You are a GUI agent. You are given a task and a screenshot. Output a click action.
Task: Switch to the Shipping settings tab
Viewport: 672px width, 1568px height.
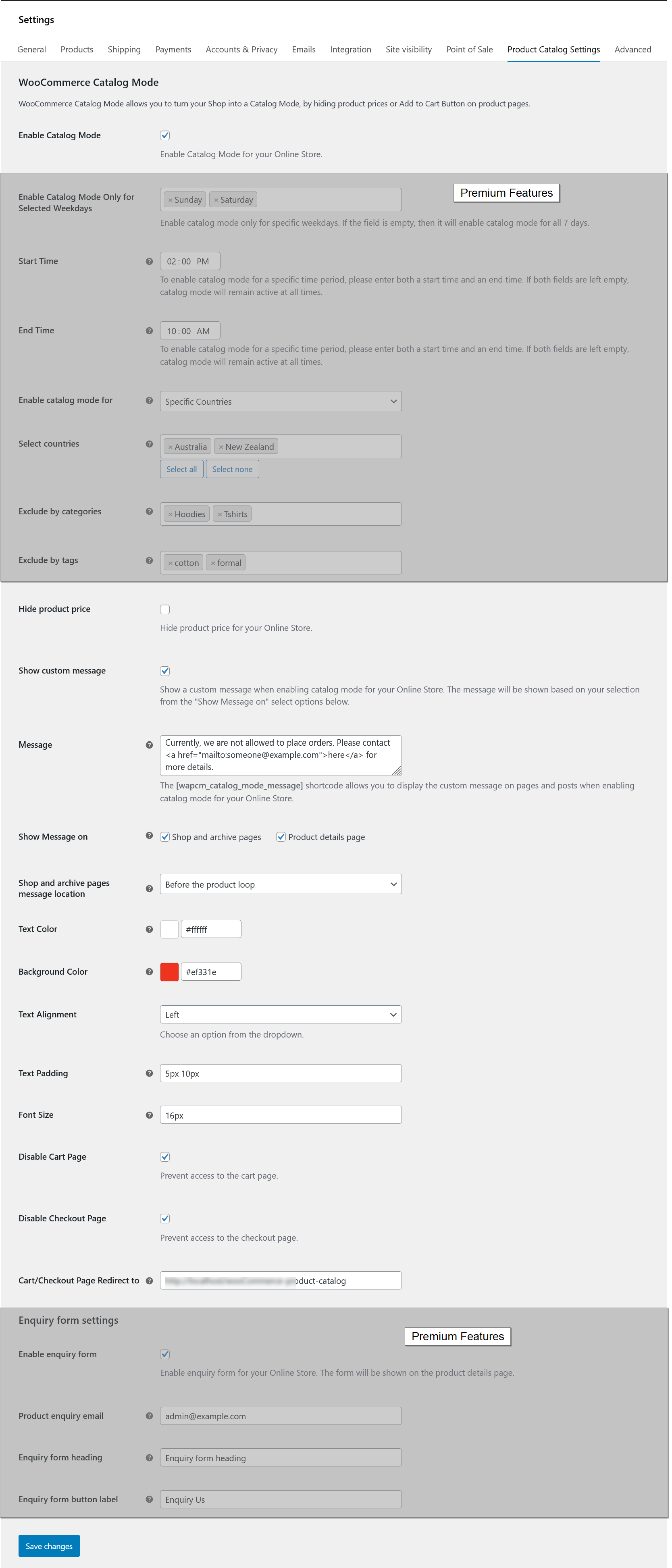124,50
